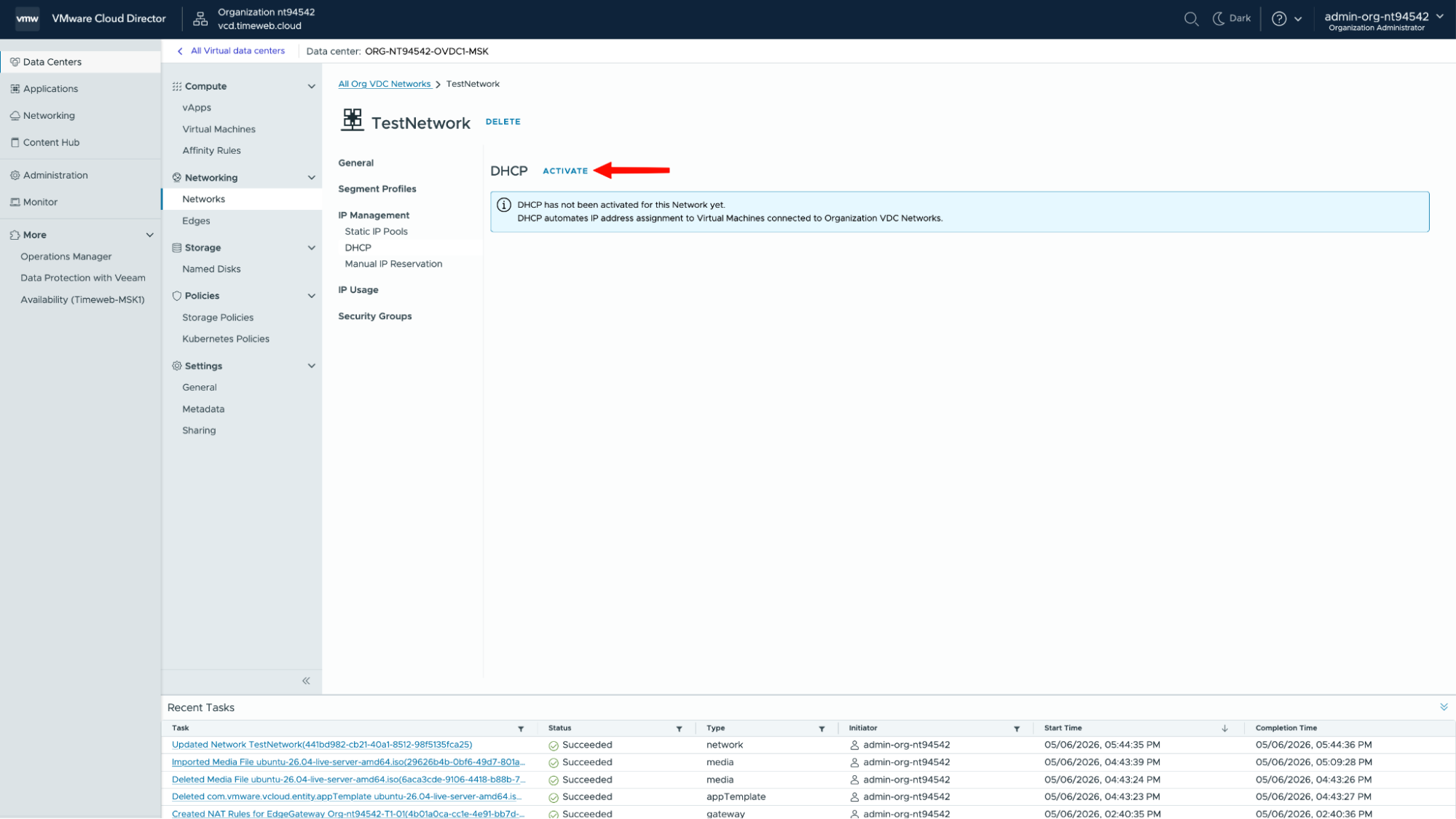
Task: Collapse the Networking section chevron
Action: coord(311,178)
